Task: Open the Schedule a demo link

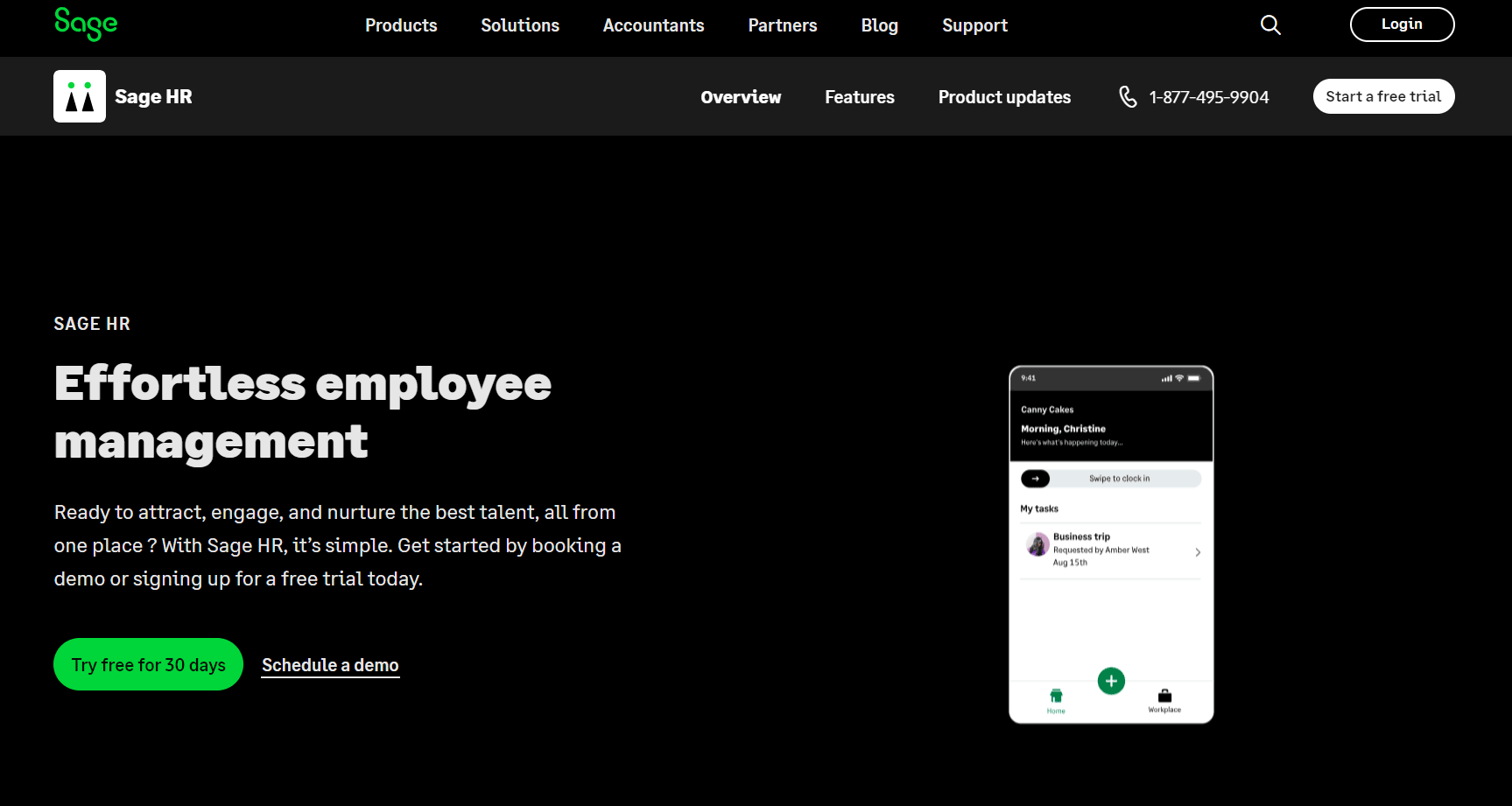Action: coord(330,665)
